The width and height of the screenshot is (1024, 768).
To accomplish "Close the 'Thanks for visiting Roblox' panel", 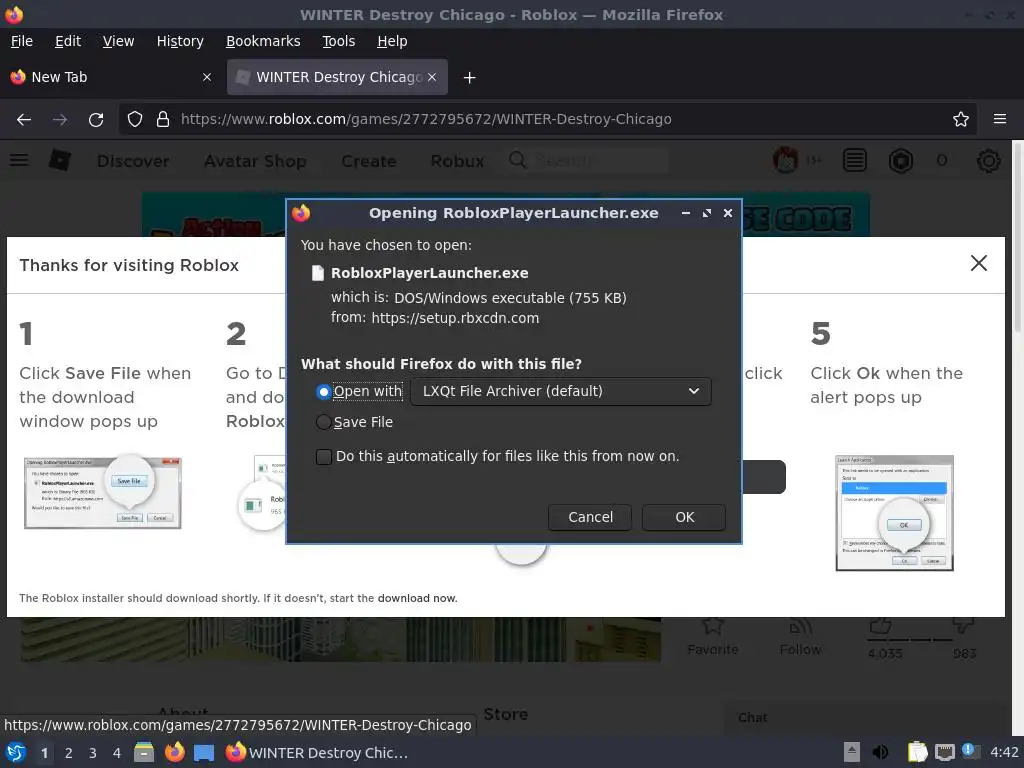I will coord(978,263).
